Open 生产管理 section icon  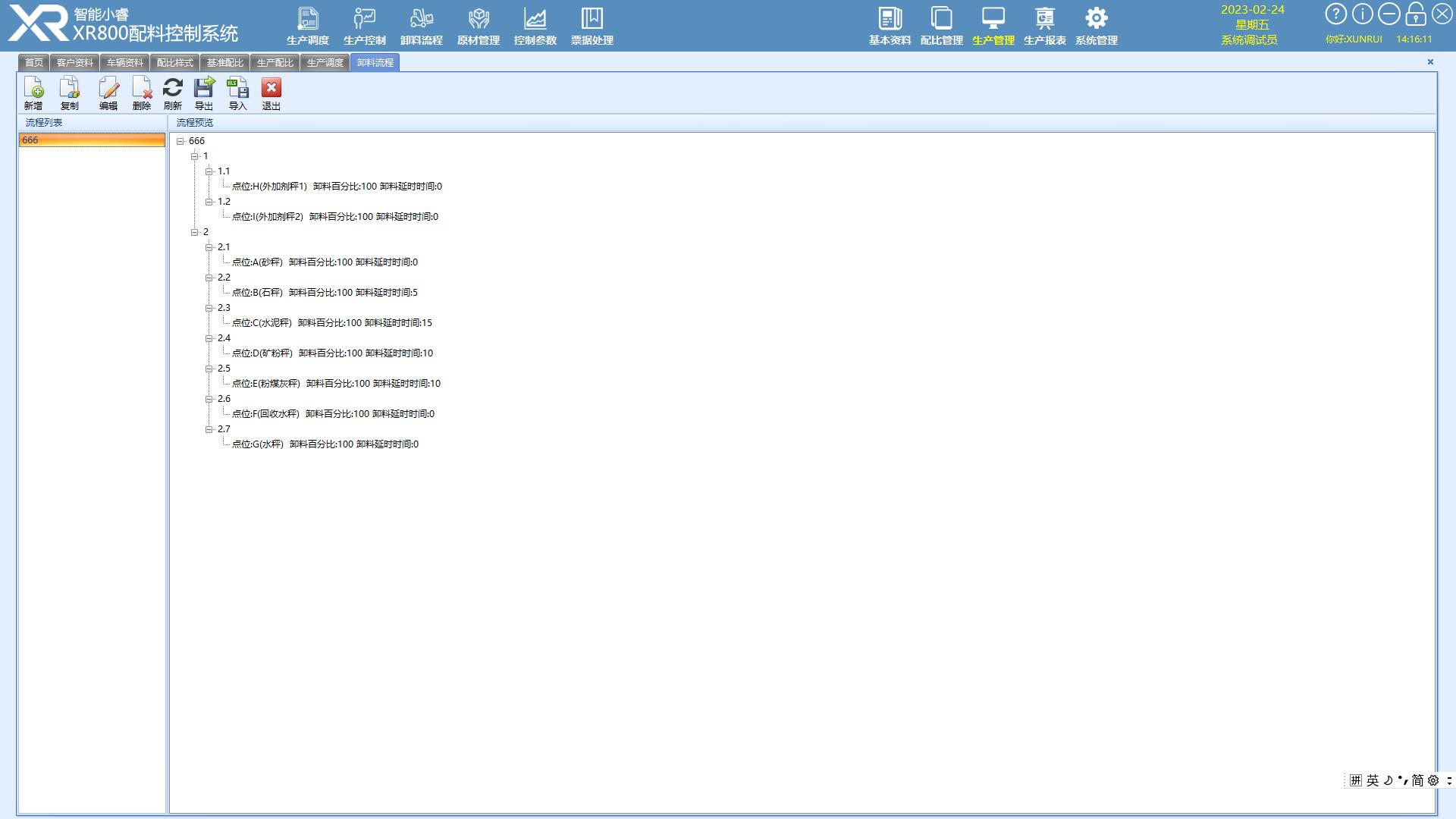[x=993, y=27]
